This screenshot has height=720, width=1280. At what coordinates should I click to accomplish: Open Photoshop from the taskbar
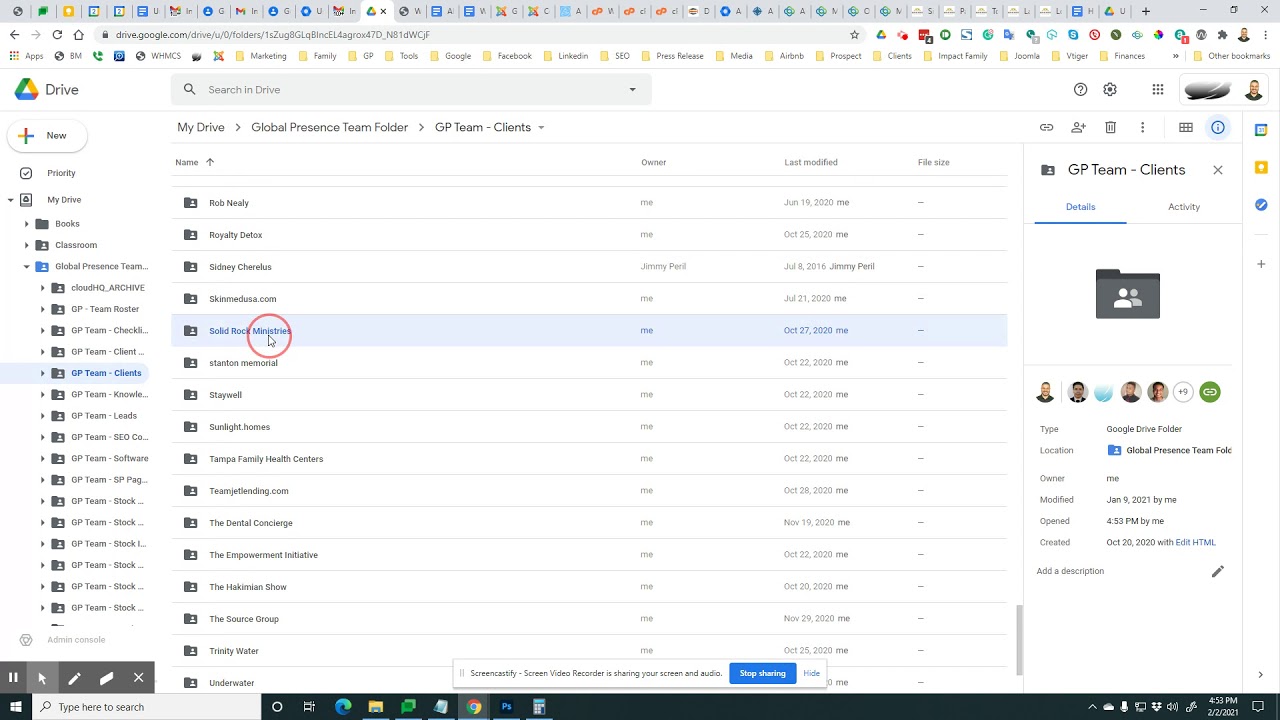coord(506,707)
